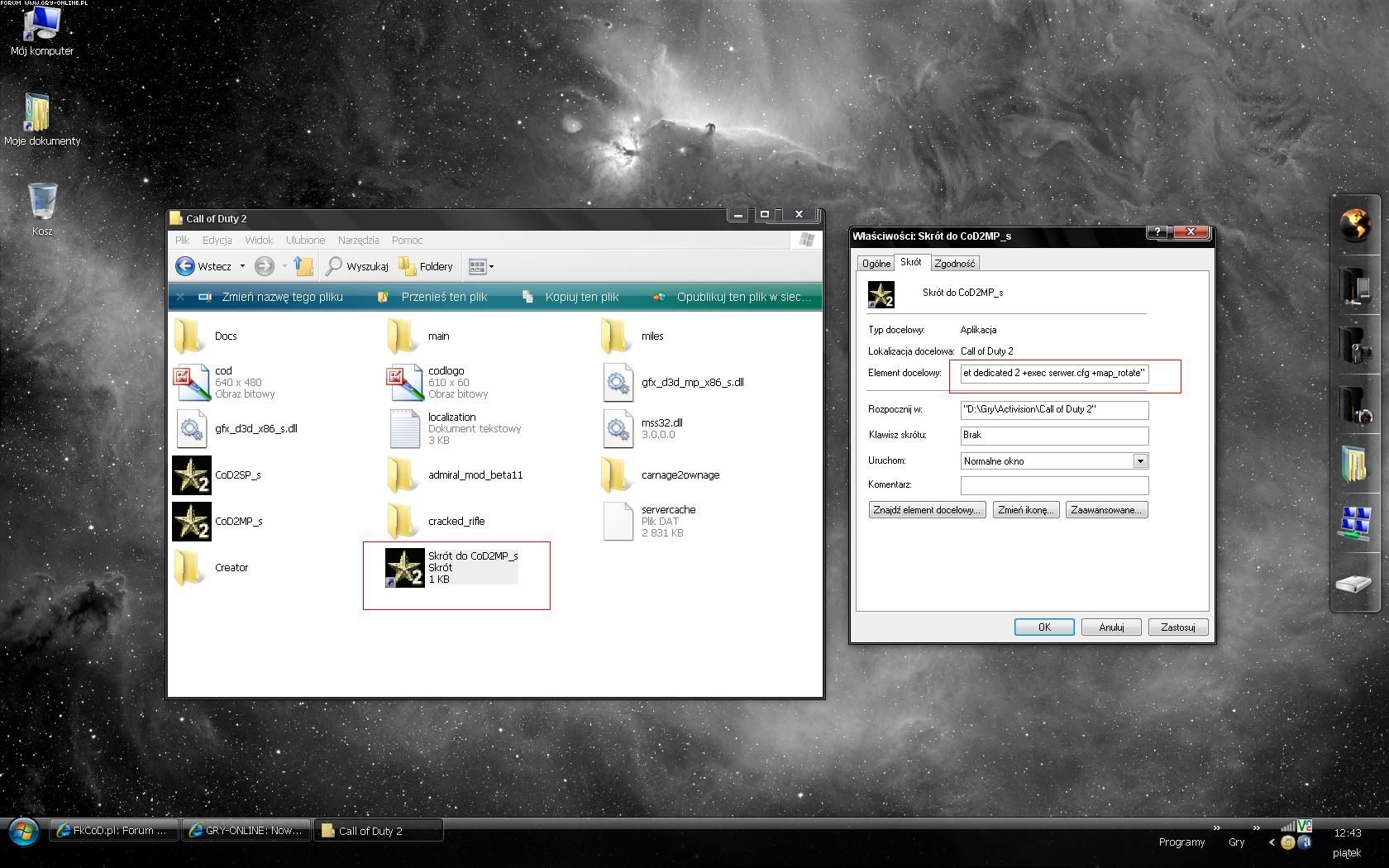
Task: Open the Narzędzia menu
Action: pos(358,241)
